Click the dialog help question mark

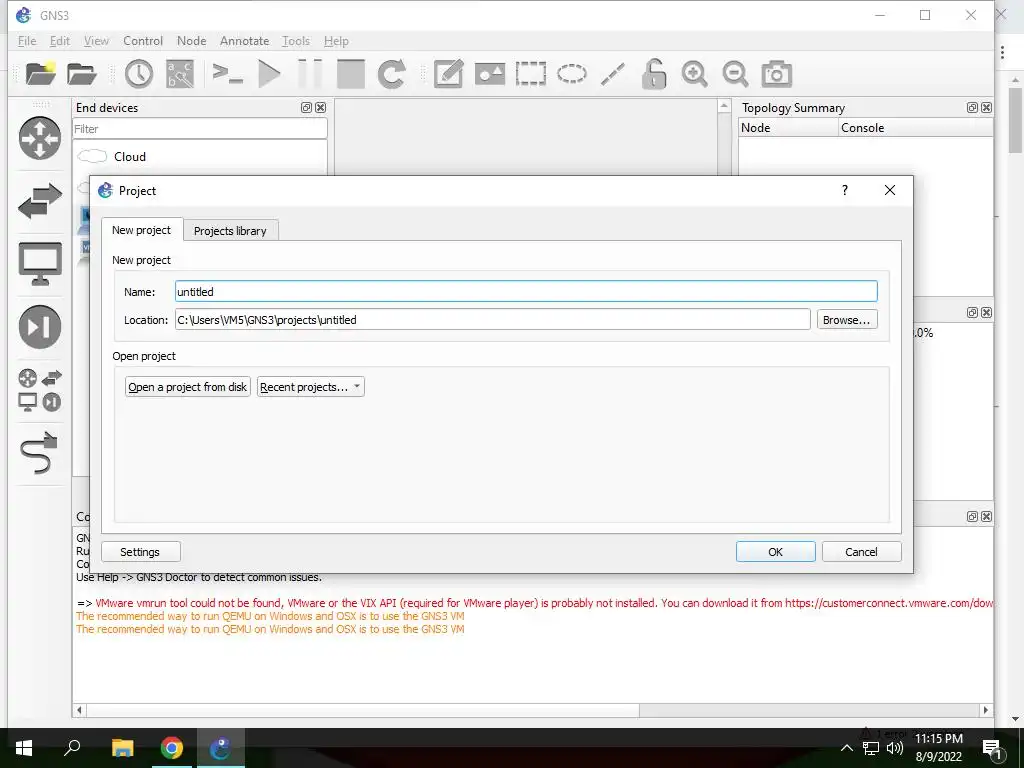[x=845, y=190]
